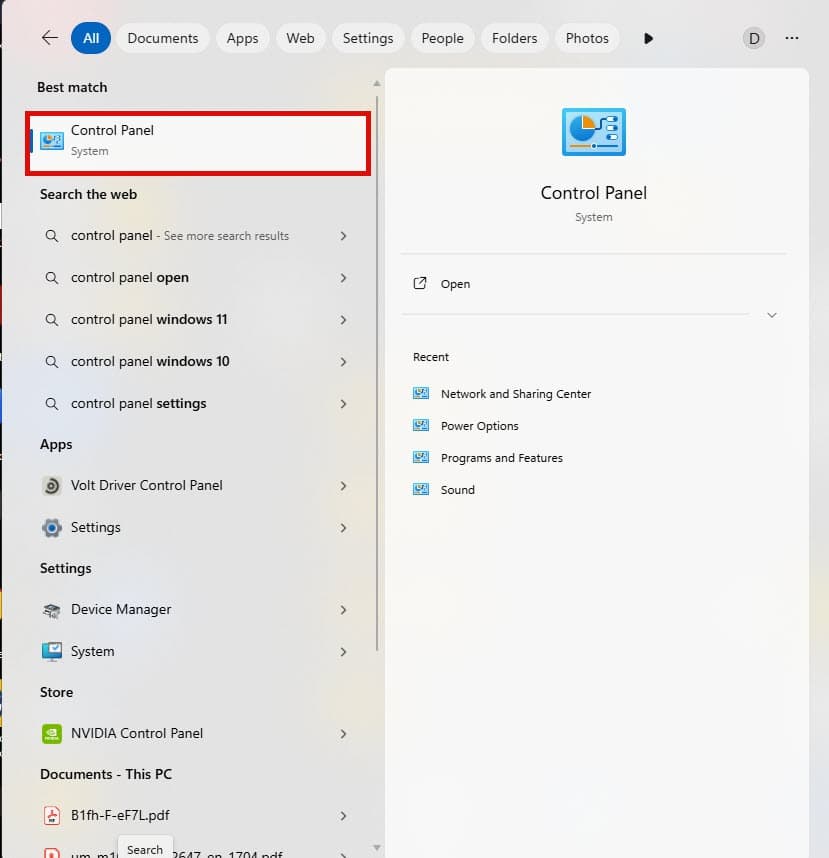Viewport: 829px width, 858px height.
Task: Open Control Panel via the Open button
Action: click(455, 284)
